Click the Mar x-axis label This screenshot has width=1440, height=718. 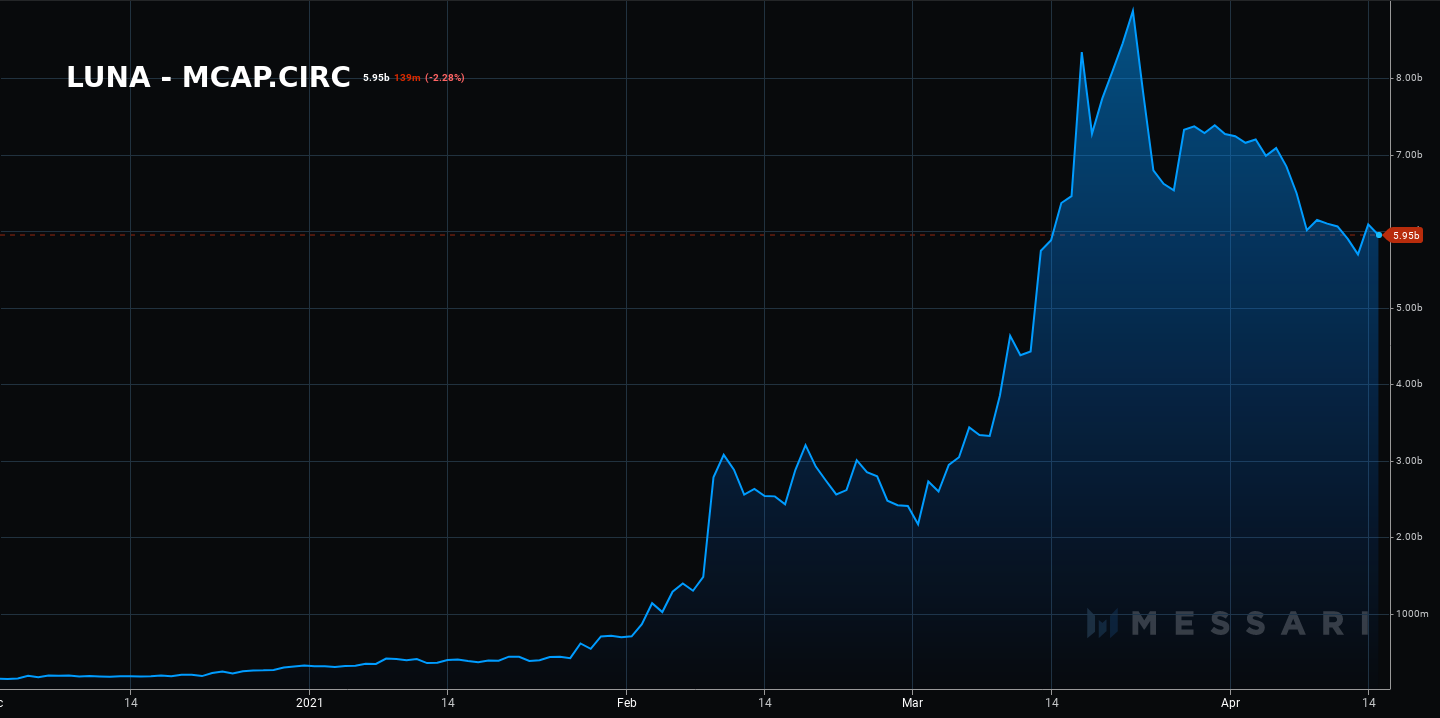912,704
